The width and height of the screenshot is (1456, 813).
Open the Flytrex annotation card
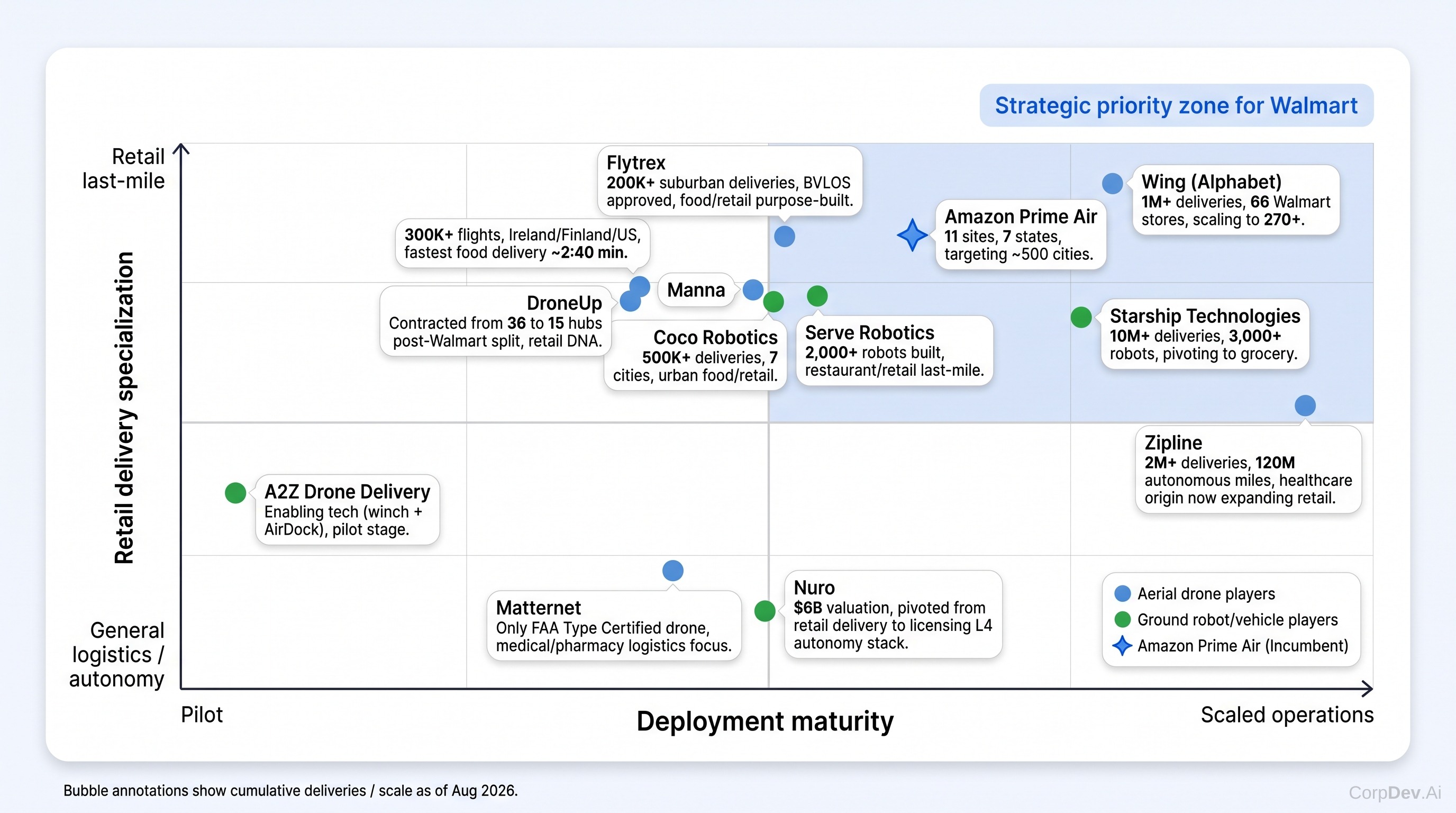730,181
